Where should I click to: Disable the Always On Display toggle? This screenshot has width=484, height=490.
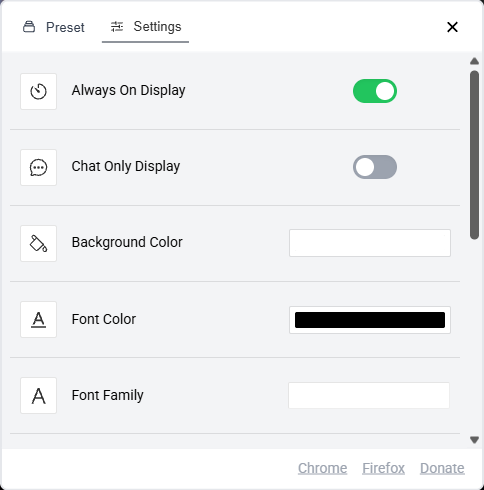[375, 91]
